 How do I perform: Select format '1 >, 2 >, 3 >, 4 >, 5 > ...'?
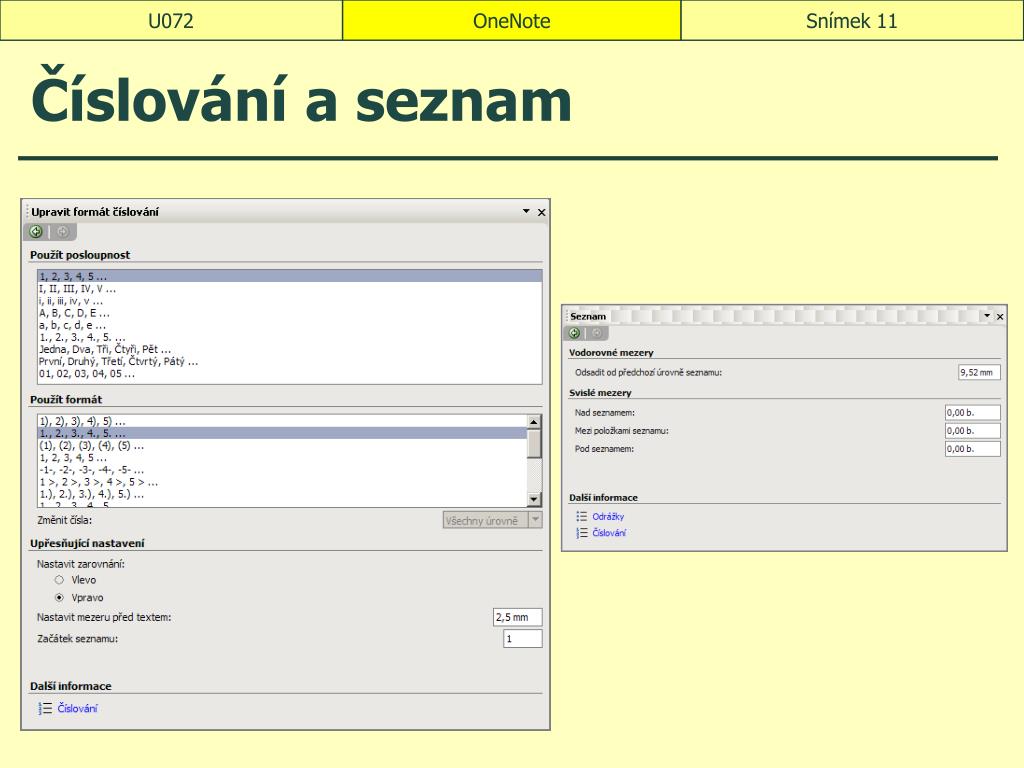coord(282,482)
